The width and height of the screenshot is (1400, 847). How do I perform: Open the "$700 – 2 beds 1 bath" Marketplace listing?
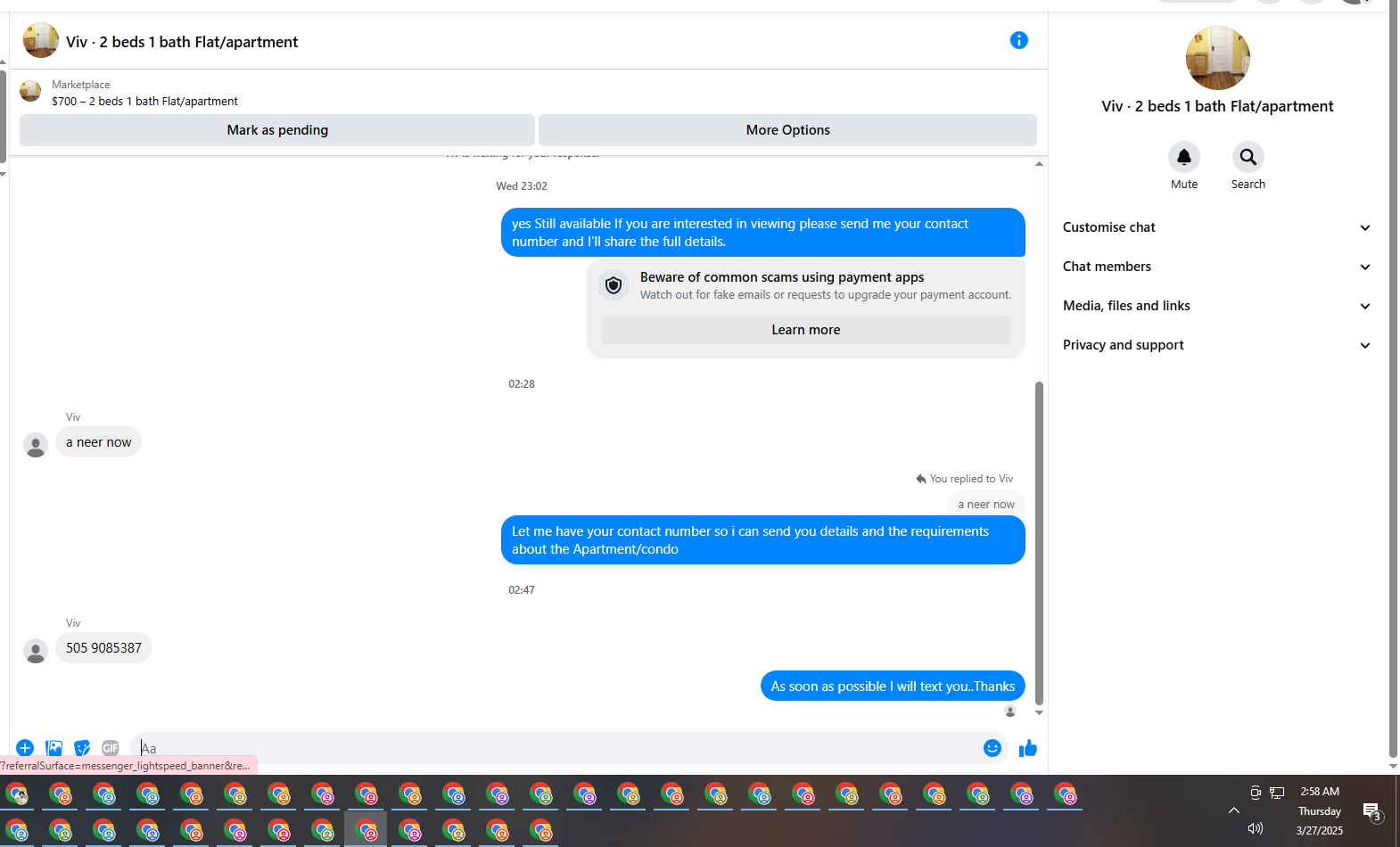point(144,102)
